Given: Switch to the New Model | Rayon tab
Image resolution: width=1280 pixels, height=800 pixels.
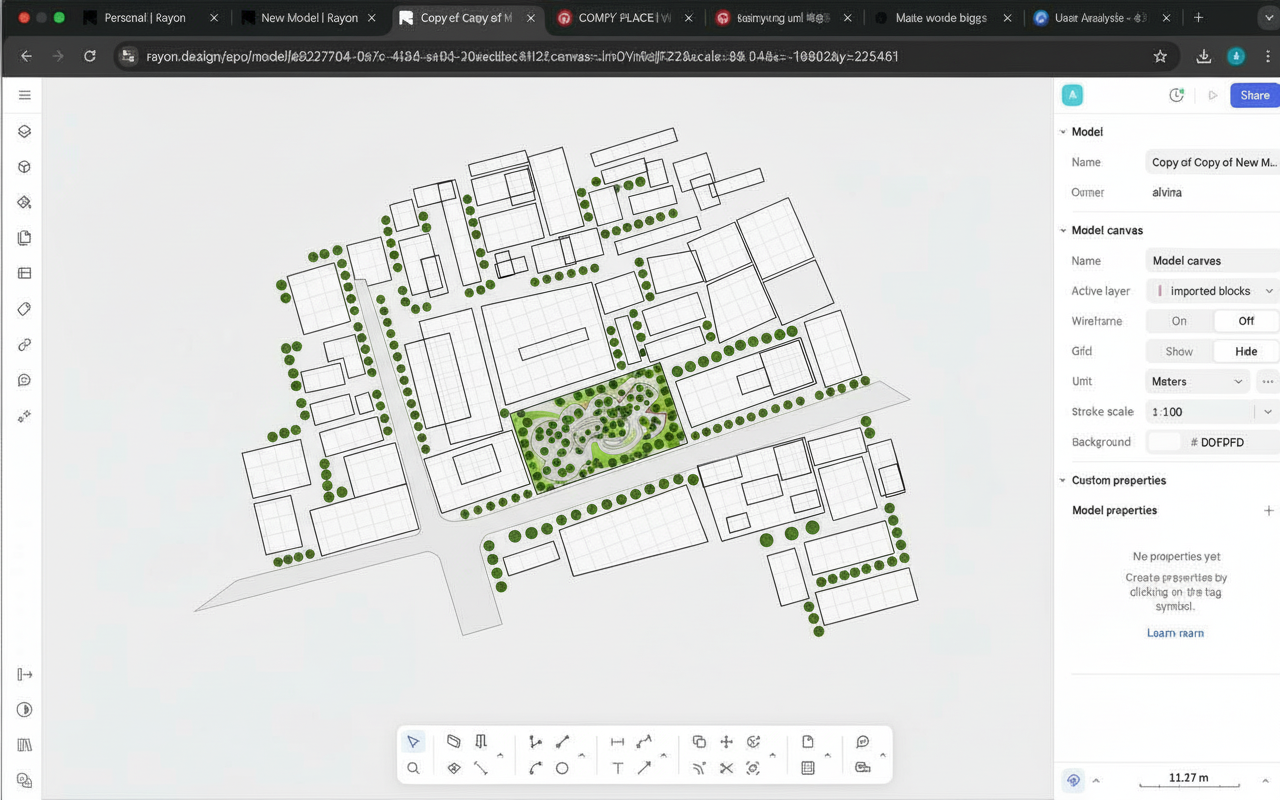Looking at the screenshot, I should tap(309, 18).
